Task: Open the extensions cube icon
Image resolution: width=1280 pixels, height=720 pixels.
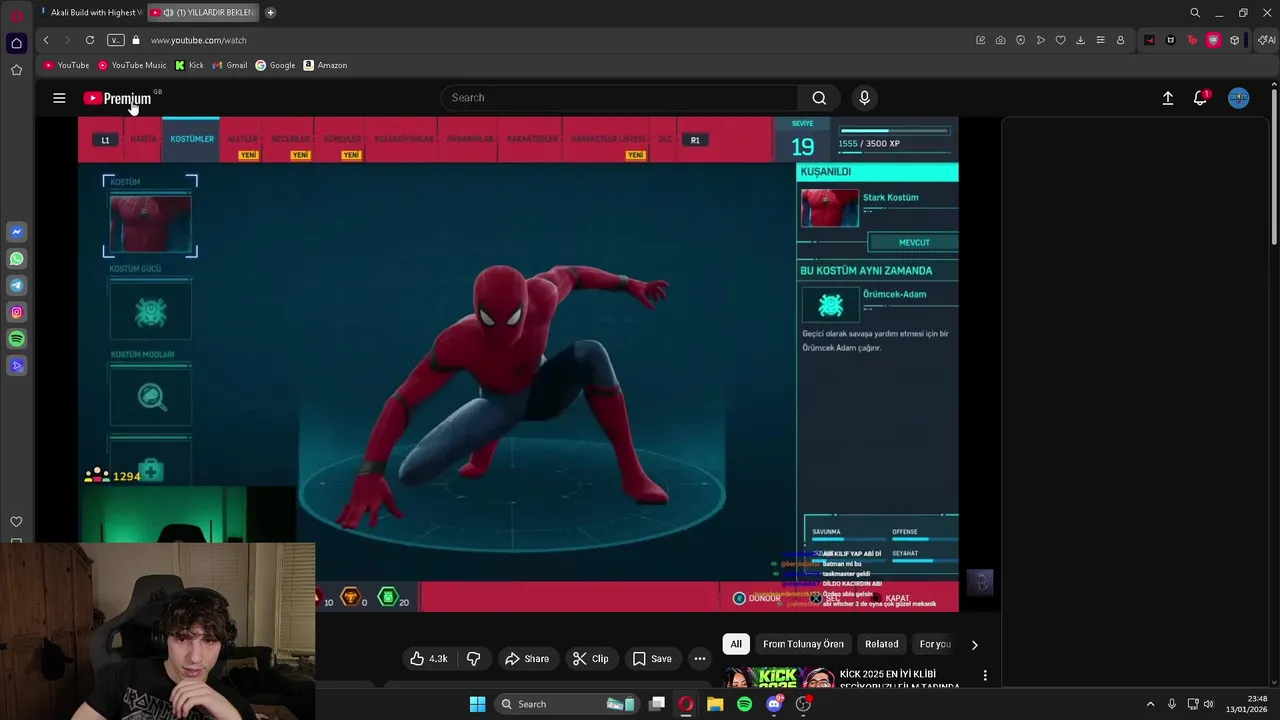Action: [1235, 40]
